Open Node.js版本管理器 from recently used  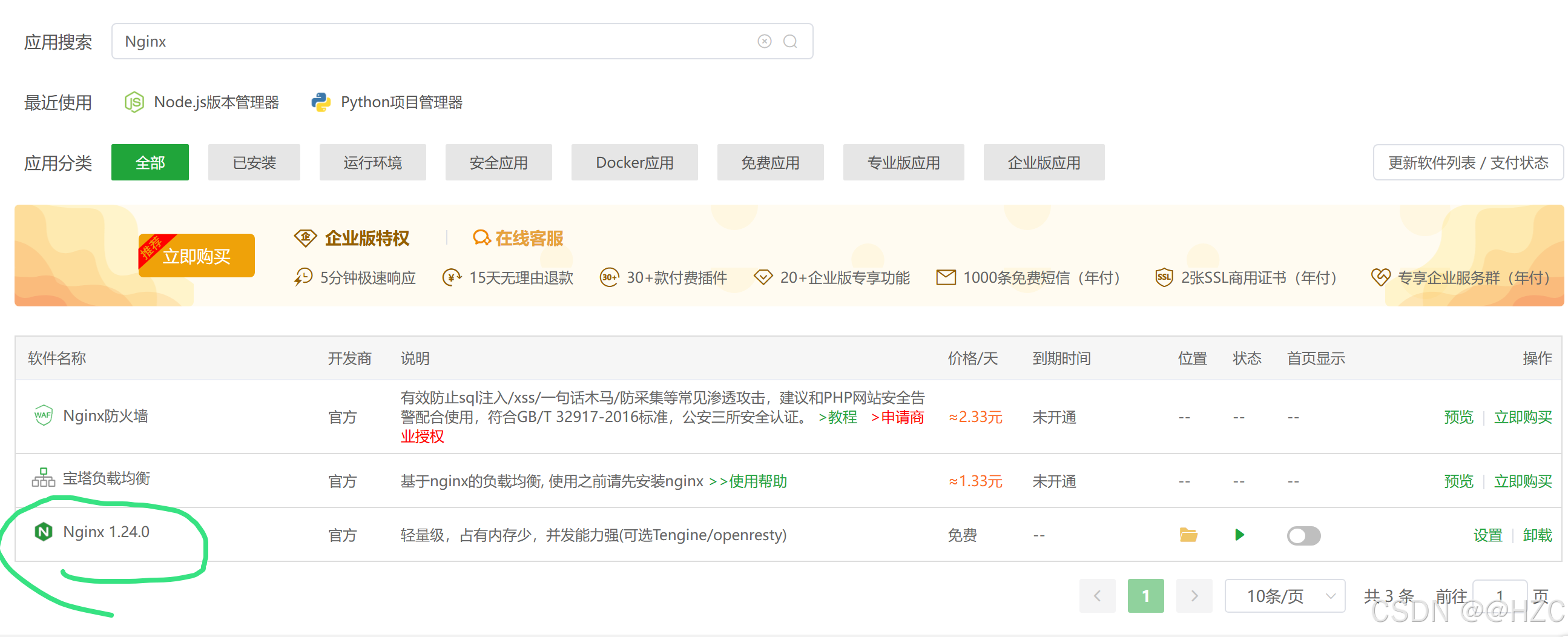[x=216, y=102]
